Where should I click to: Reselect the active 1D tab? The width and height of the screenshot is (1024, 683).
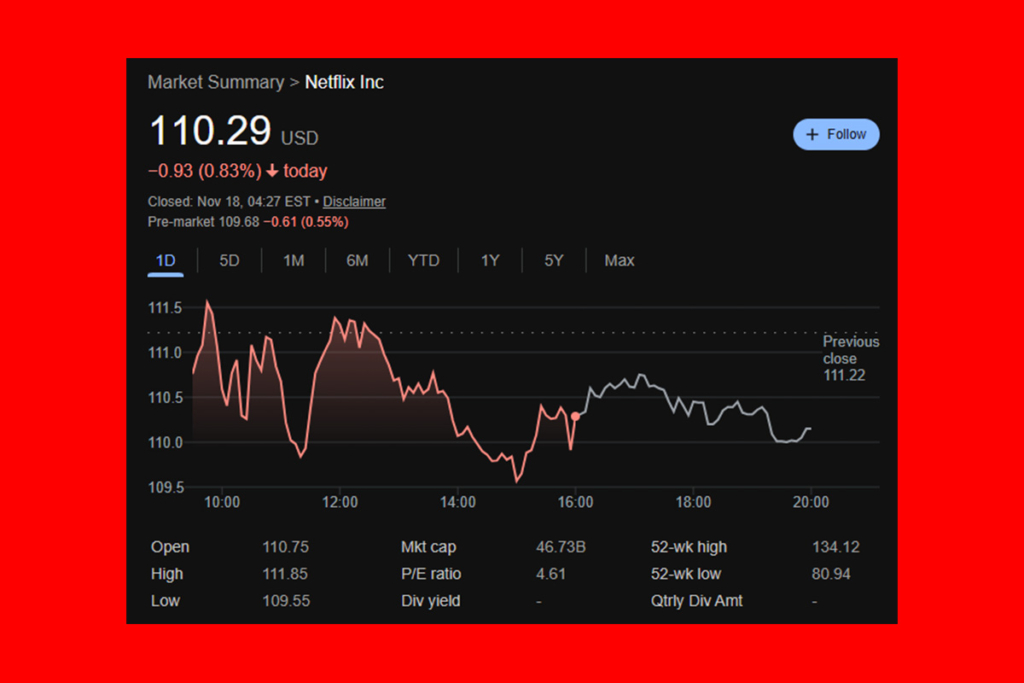coord(165,260)
